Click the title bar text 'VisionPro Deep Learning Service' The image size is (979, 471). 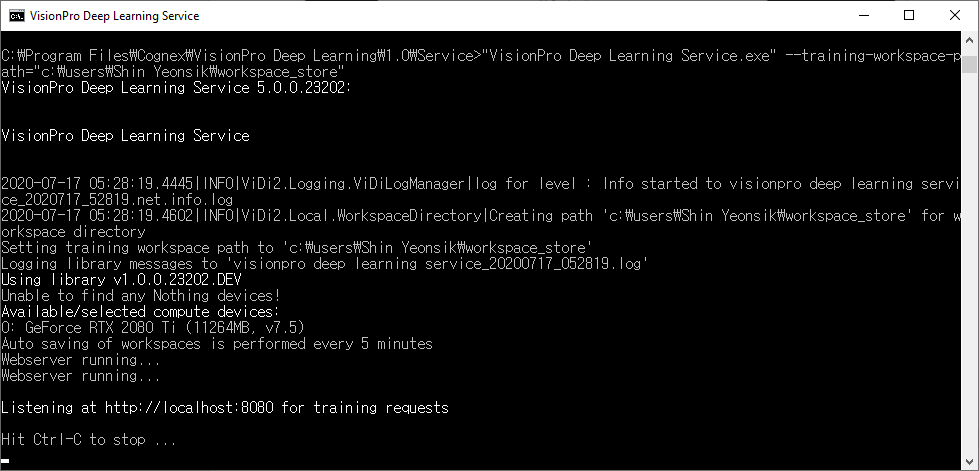click(x=114, y=16)
